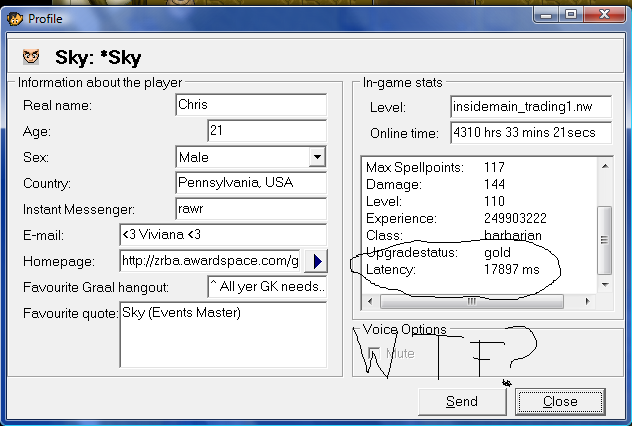The height and width of the screenshot is (426, 632).
Task: Click the E-mail input field
Action: click(222, 235)
